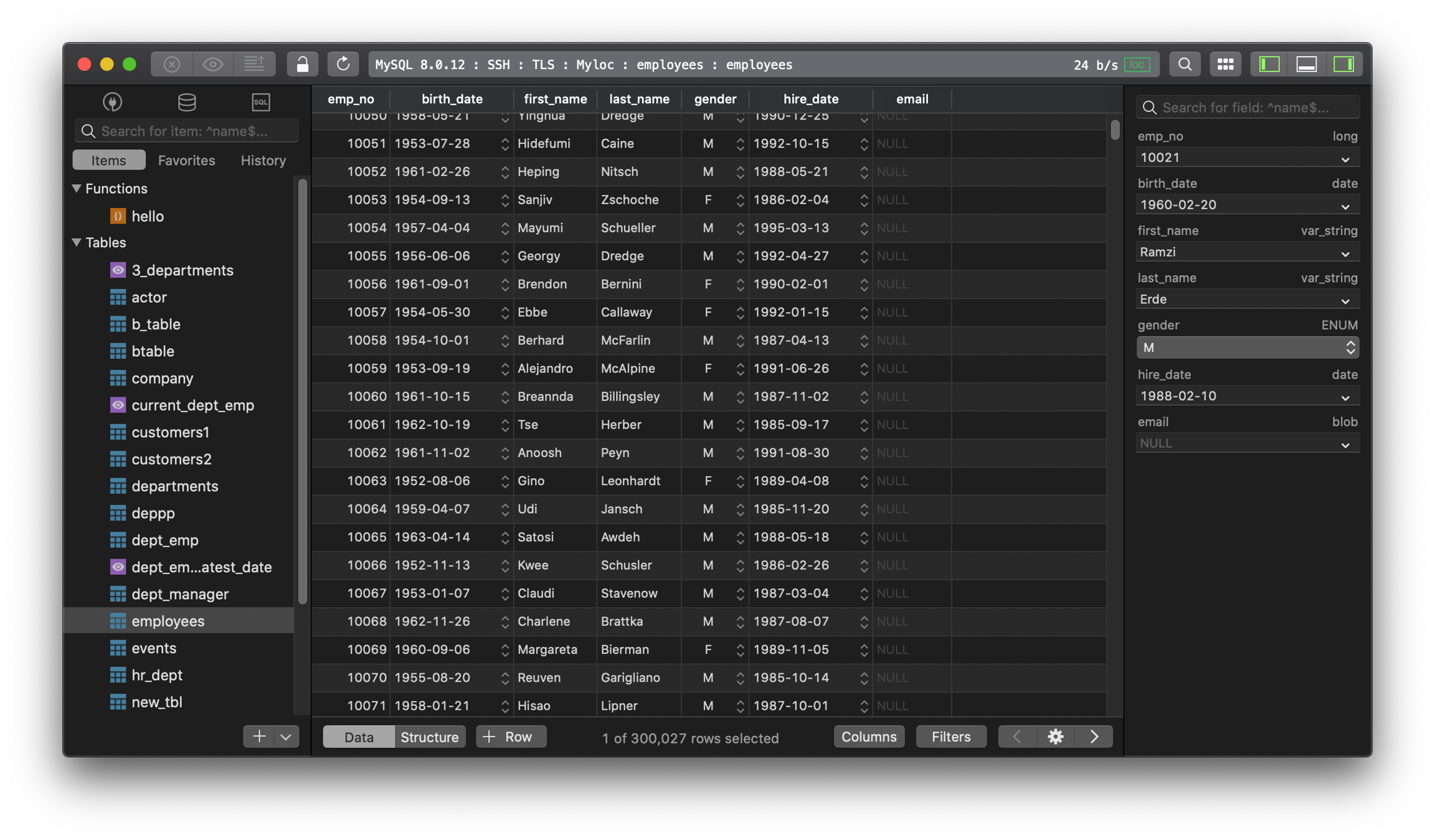Select the SSH/TLS connection lock icon
Viewport: 1435px width, 840px height.
tap(299, 64)
